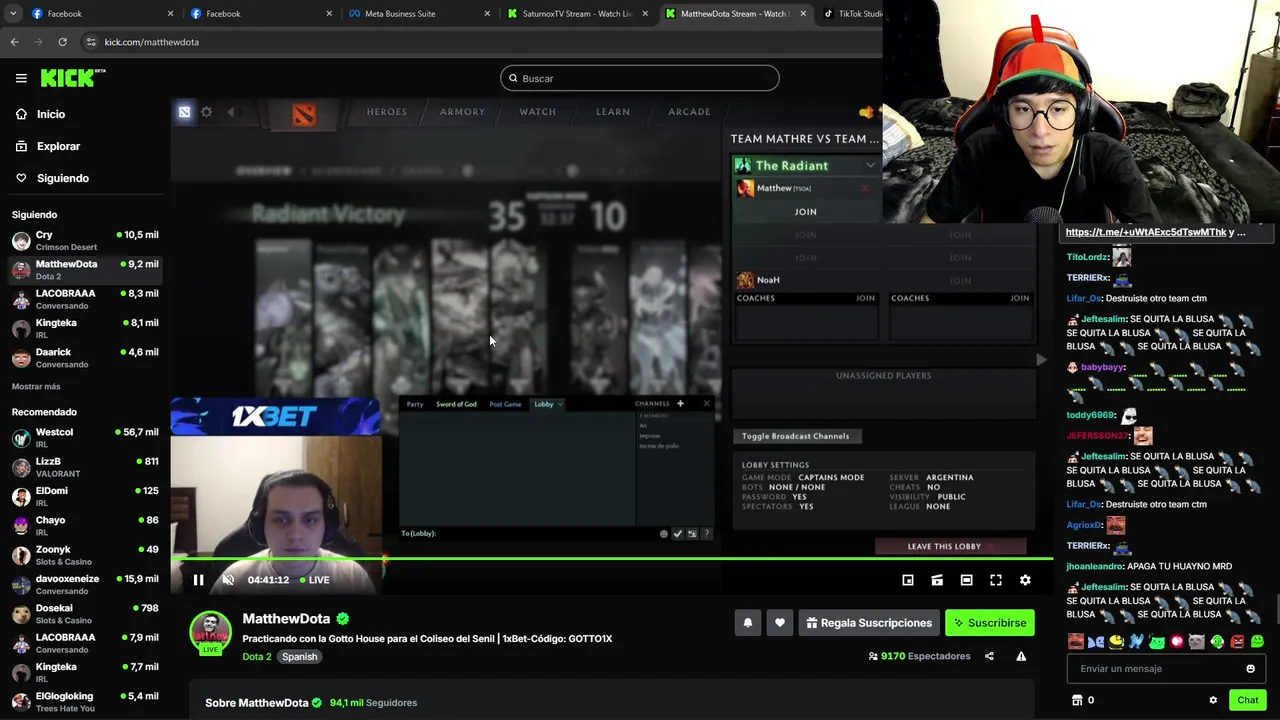Screen dimensions: 1280x720
Task: Click the yellow bee emote quick-pick
Action: click(1116, 642)
